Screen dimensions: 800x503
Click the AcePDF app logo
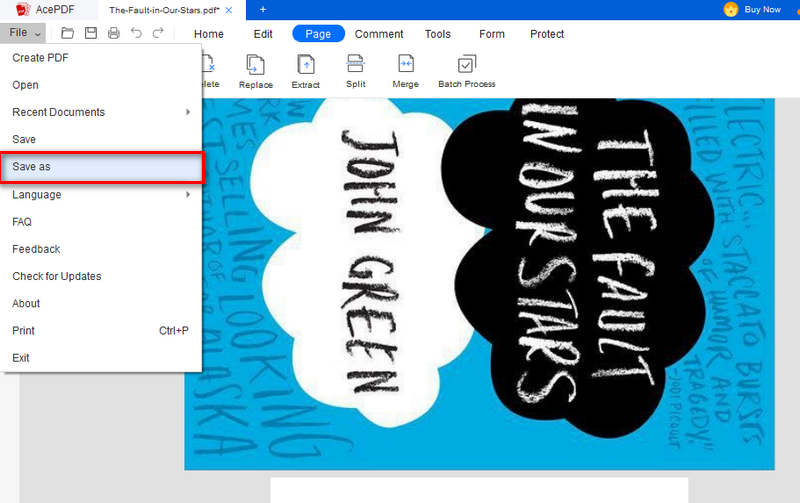point(23,9)
